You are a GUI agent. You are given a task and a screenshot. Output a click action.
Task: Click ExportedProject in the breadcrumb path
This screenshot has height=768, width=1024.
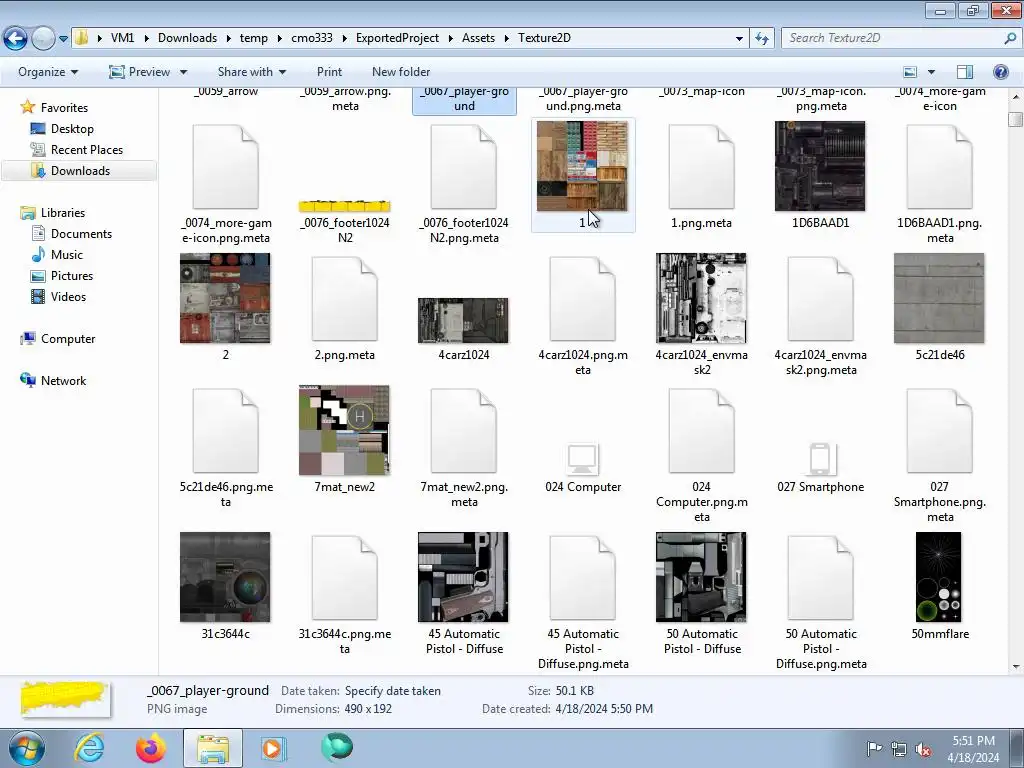pyautogui.click(x=397, y=38)
